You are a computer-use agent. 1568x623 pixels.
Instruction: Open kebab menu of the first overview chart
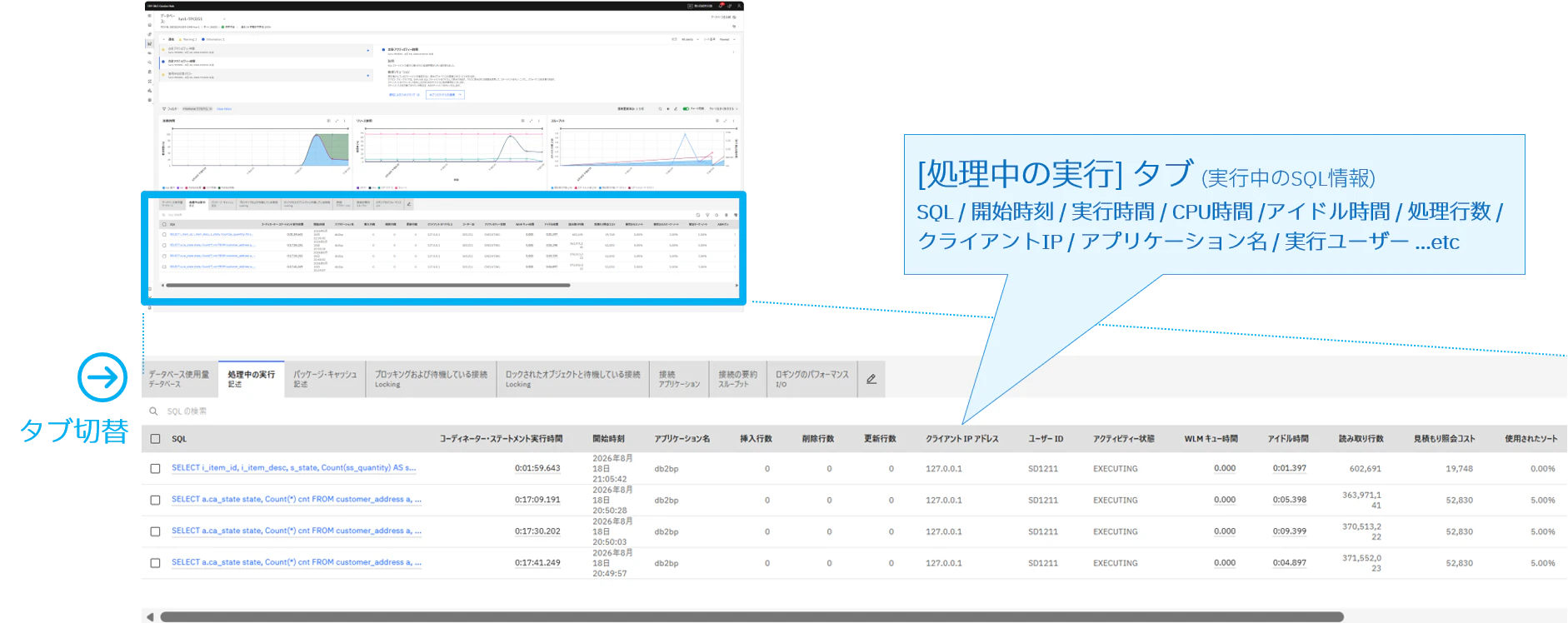click(345, 121)
